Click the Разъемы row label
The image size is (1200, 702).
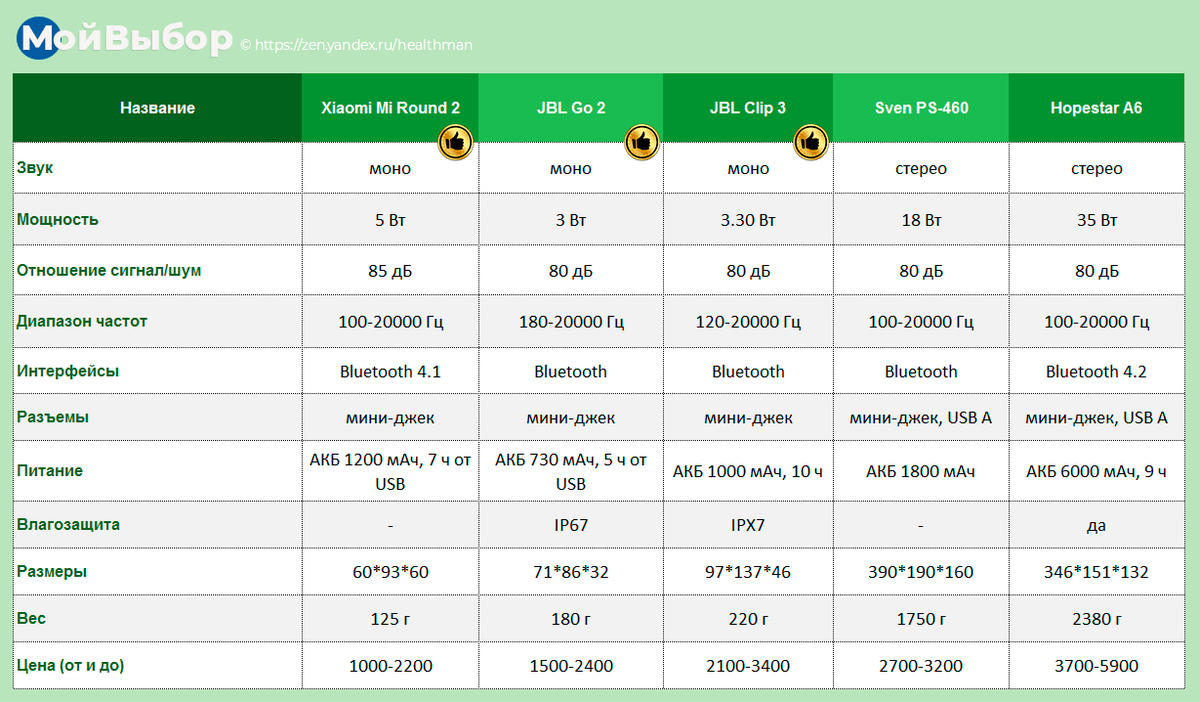point(53,417)
